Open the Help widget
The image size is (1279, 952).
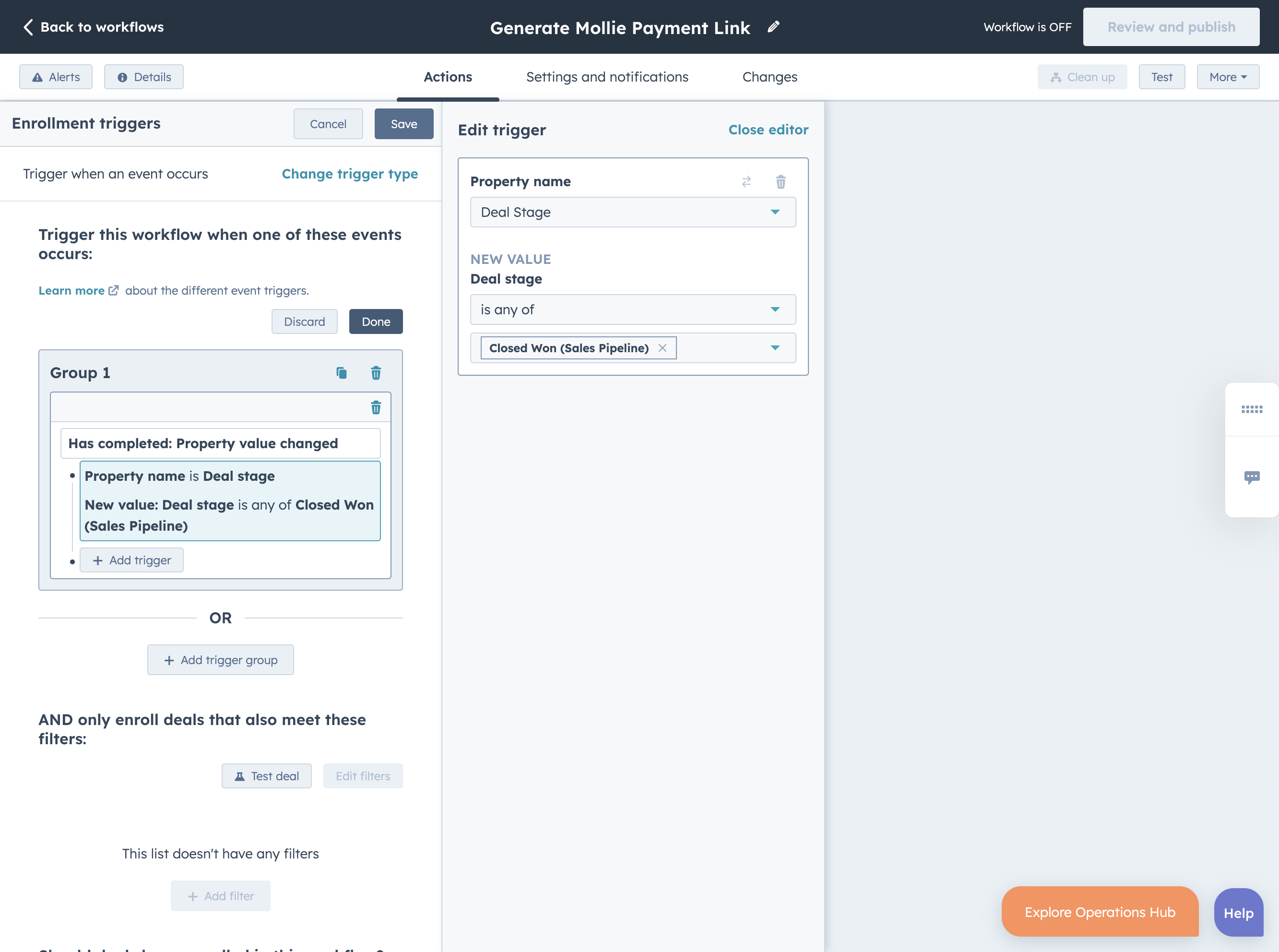point(1238,913)
